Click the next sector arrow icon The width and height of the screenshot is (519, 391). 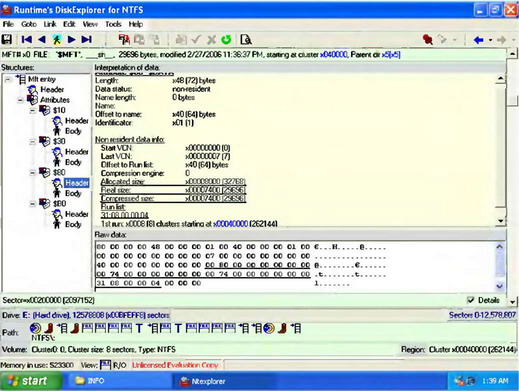click(71, 40)
